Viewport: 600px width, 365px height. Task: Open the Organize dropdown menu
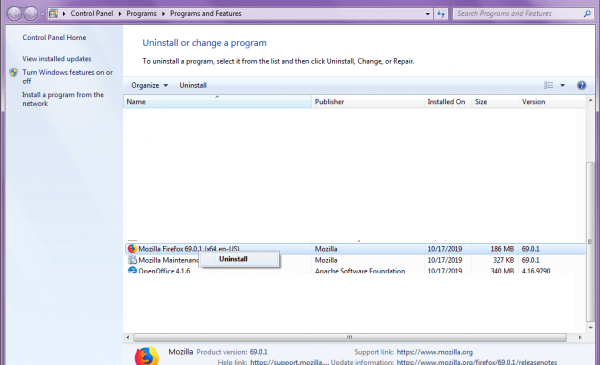coord(149,85)
